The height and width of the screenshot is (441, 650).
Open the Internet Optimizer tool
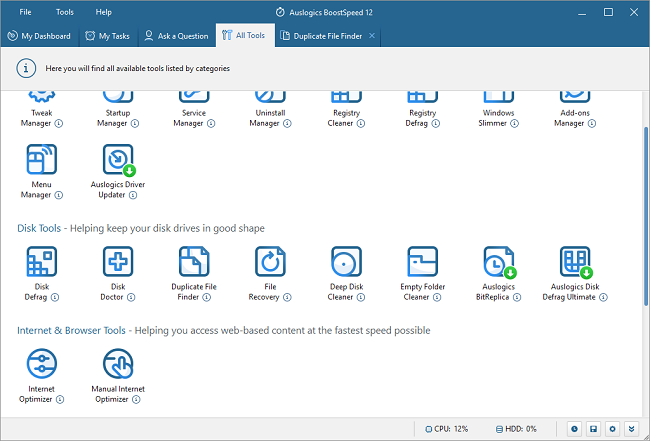[41, 363]
